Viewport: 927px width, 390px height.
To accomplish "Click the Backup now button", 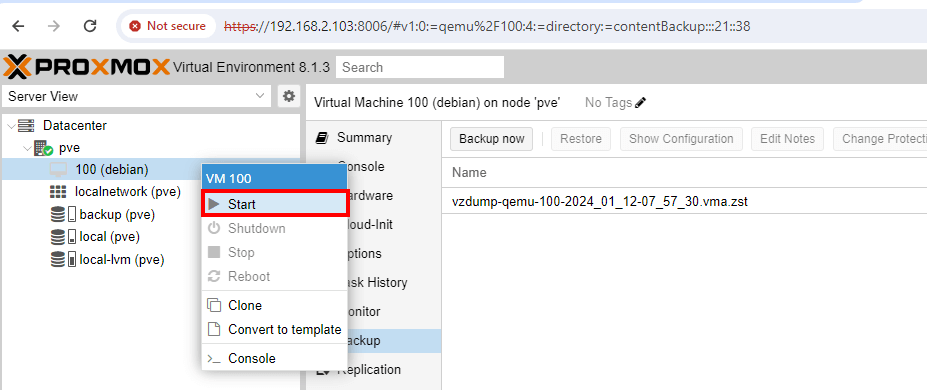I will [x=491, y=139].
